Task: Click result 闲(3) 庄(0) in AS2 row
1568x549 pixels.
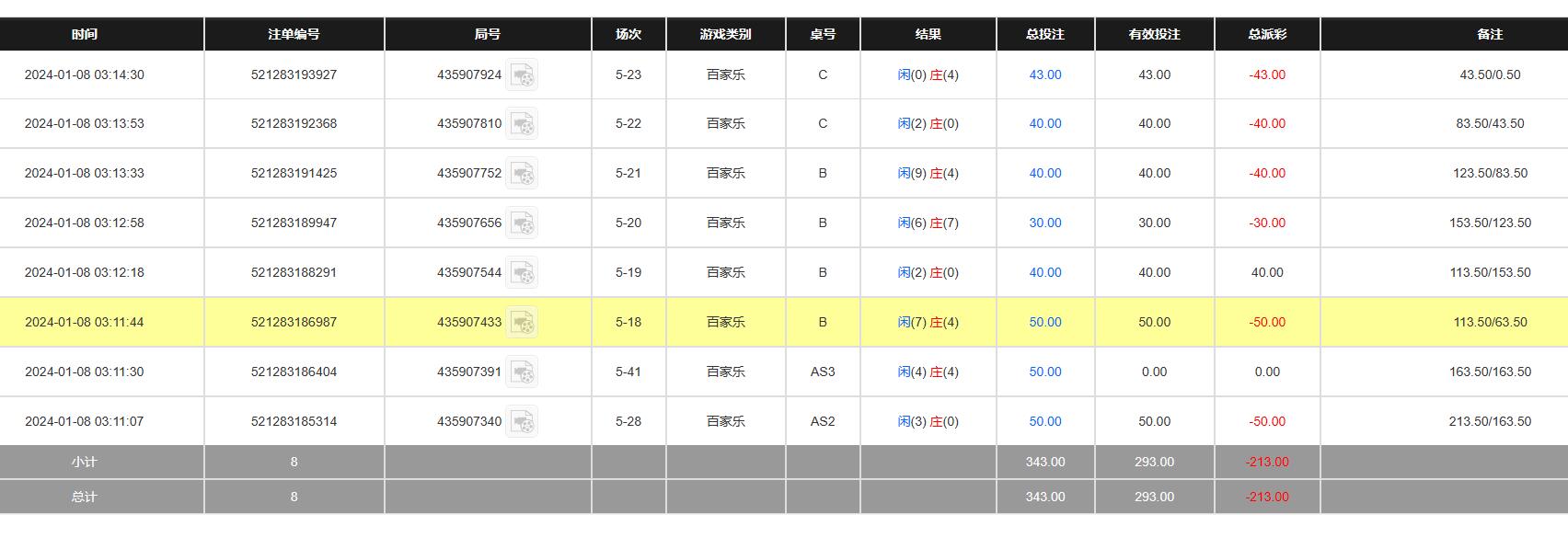Action: tap(928, 421)
